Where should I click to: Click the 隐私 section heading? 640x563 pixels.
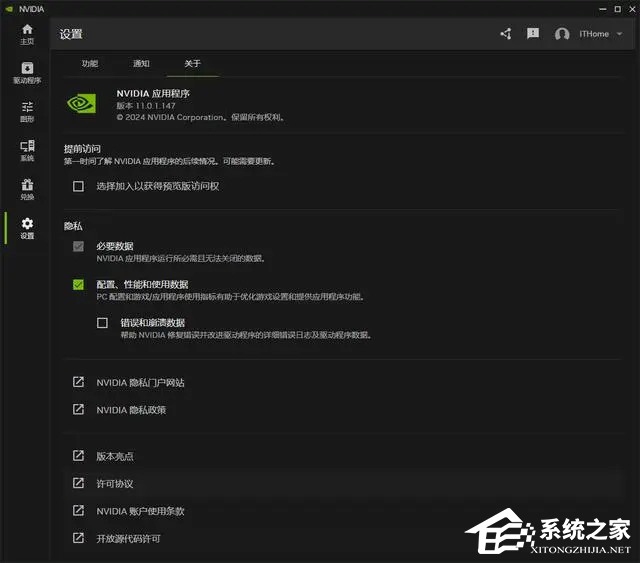73,226
